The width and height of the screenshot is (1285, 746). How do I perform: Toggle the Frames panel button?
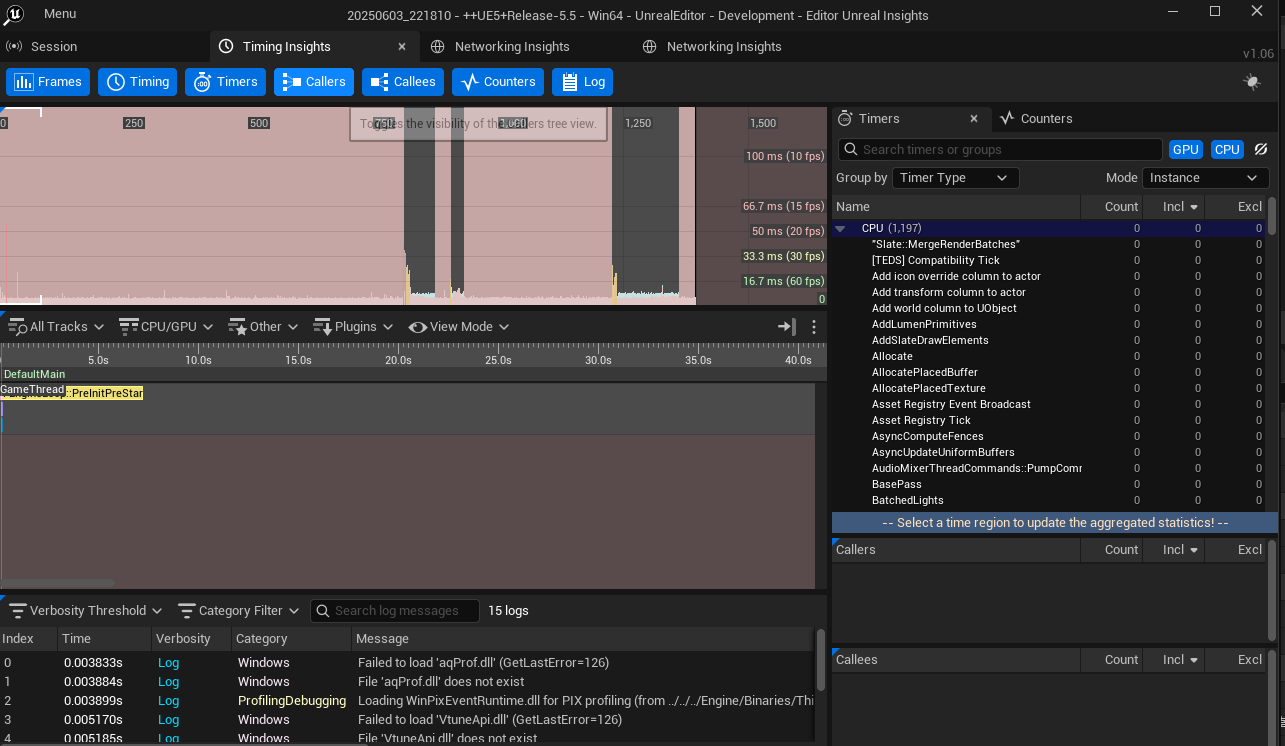48,82
